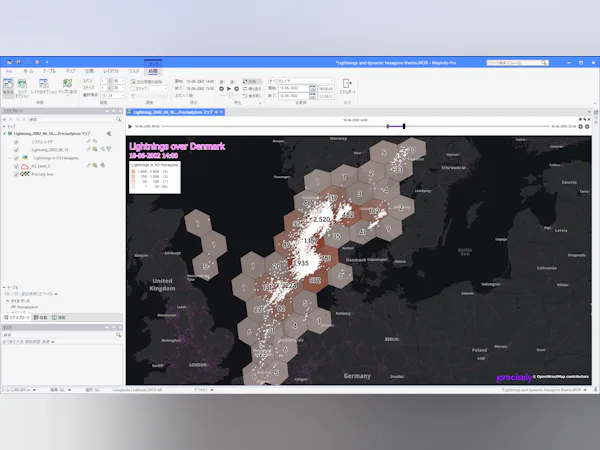Open Map Options ribbon icon
Image resolution: width=600 pixels, height=450 pixels.
coord(22,88)
